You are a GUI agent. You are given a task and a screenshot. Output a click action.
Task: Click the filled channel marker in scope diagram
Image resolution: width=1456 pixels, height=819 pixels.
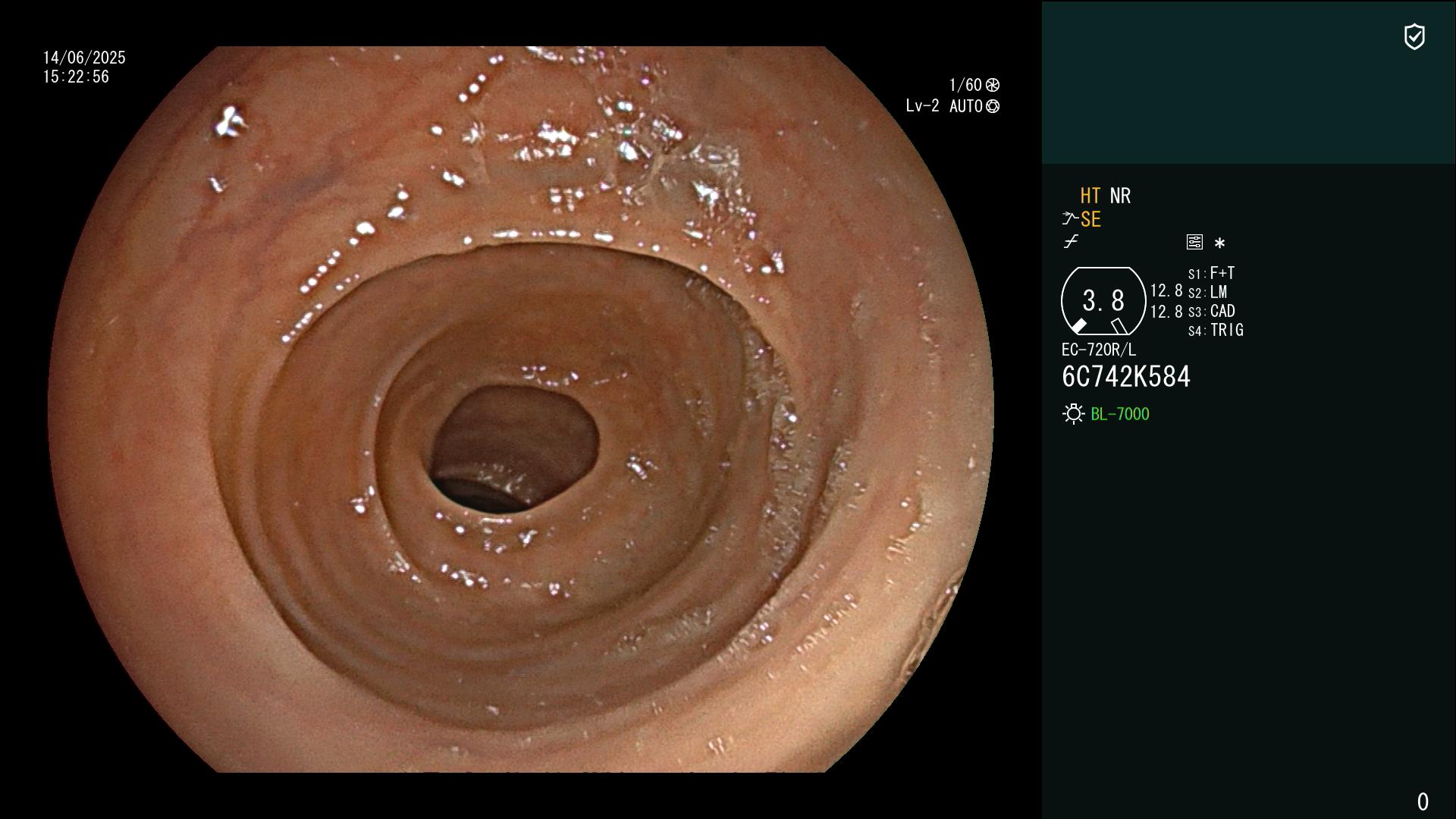pyautogui.click(x=1078, y=326)
